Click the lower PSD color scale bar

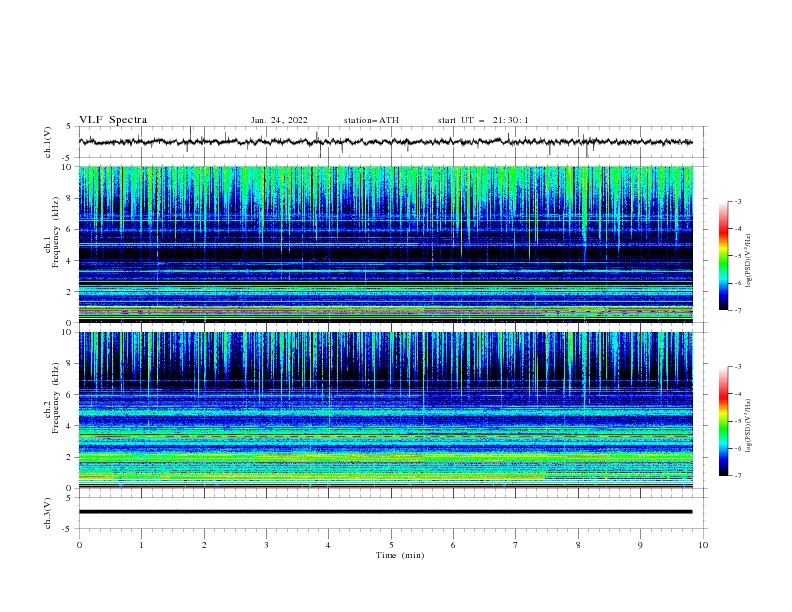tap(723, 421)
